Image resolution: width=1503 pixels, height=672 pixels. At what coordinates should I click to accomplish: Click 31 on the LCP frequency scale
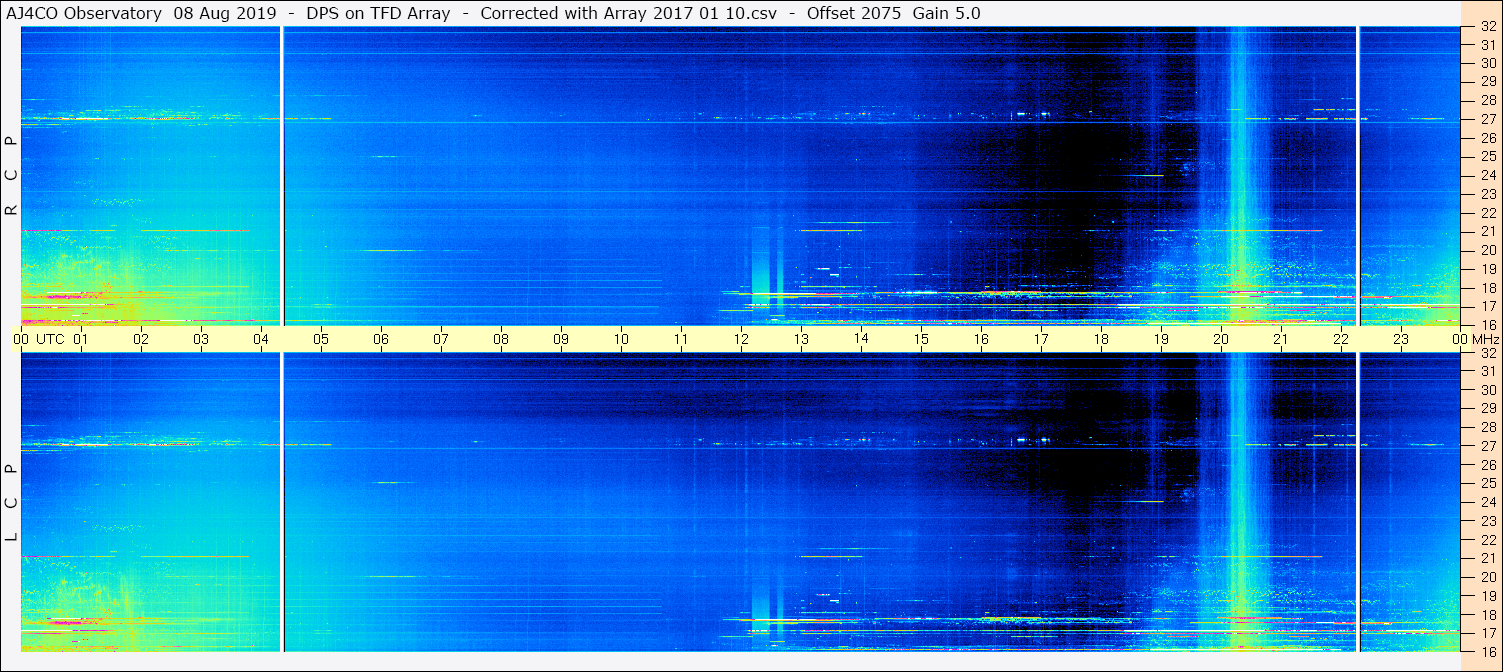[x=1487, y=371]
